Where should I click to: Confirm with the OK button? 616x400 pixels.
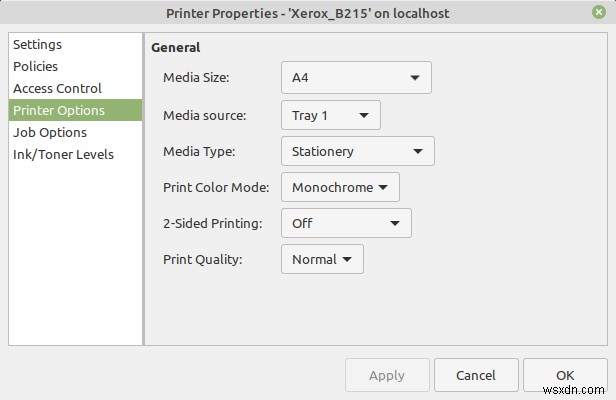(x=565, y=375)
